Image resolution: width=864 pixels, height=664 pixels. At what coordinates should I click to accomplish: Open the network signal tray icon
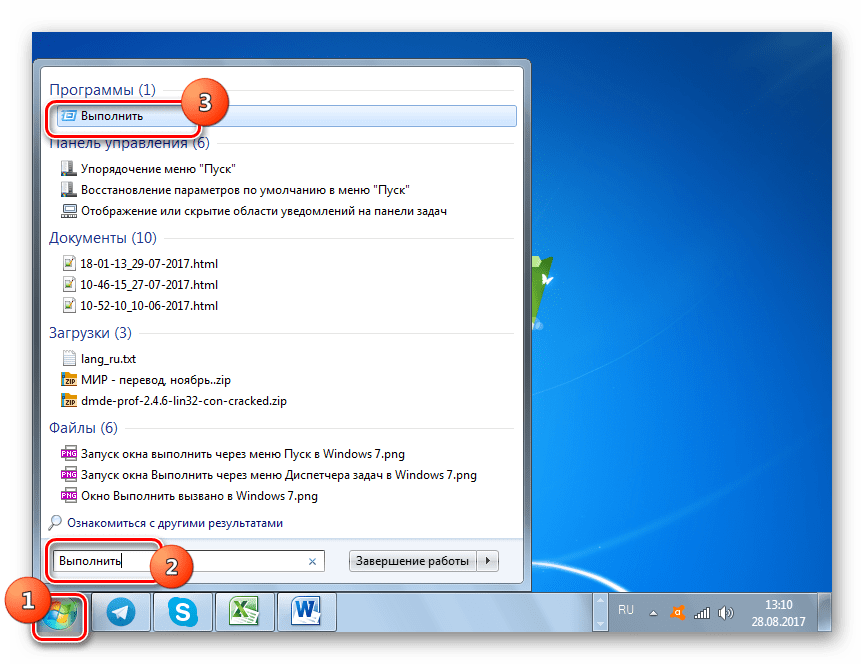pyautogui.click(x=701, y=613)
